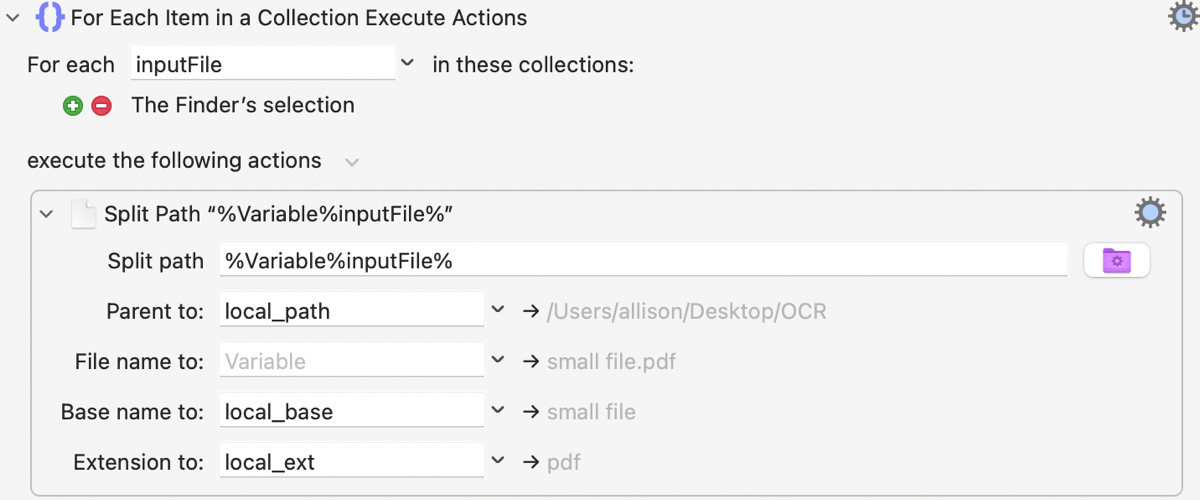1200x500 pixels.
Task: Click the empty File name to field
Action: pyautogui.click(x=351, y=361)
